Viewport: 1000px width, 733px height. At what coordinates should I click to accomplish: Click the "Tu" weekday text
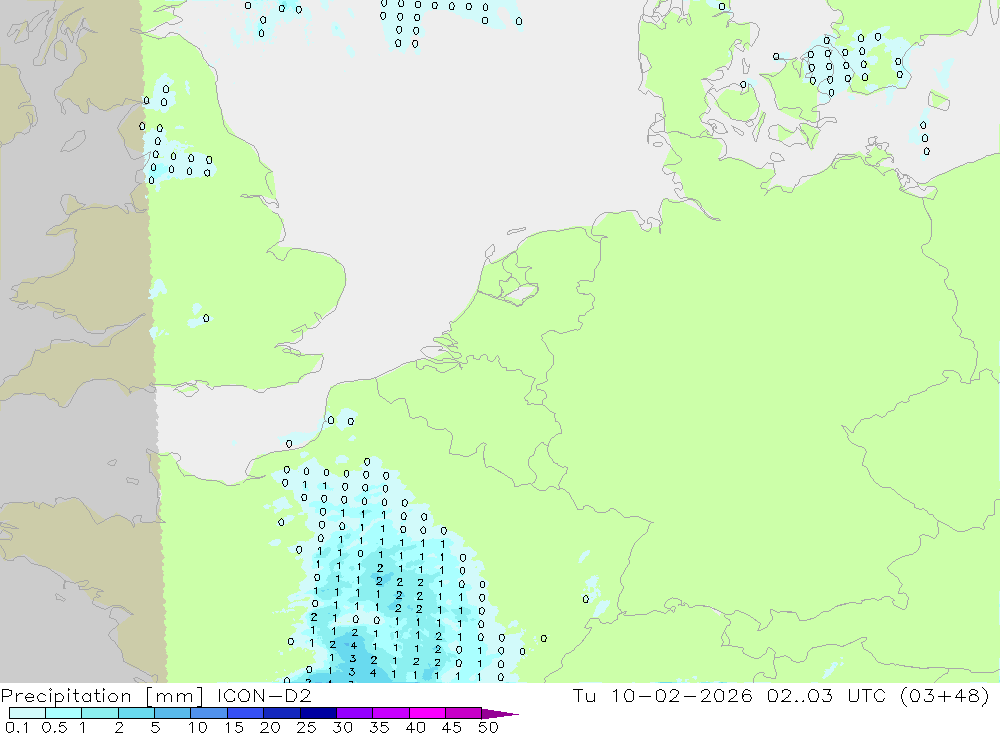pos(584,695)
